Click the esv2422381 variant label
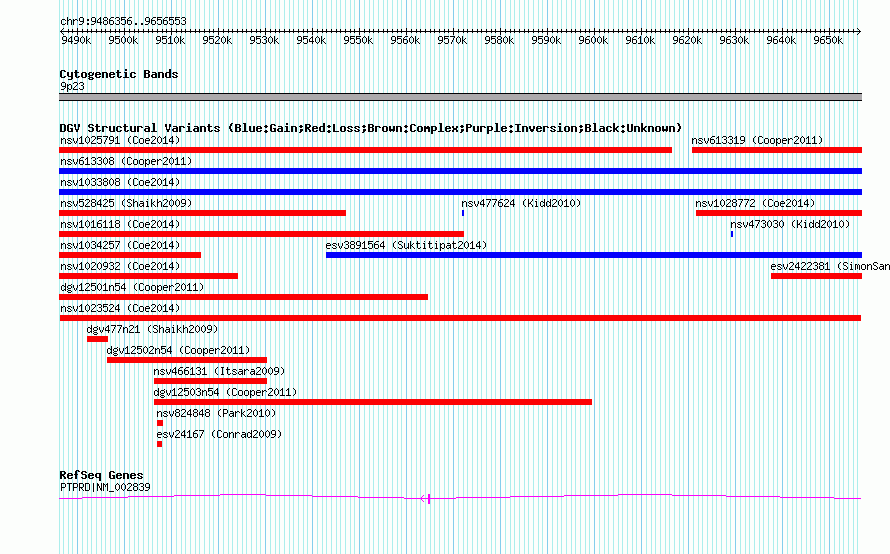The width and height of the screenshot is (890, 554). [x=830, y=266]
